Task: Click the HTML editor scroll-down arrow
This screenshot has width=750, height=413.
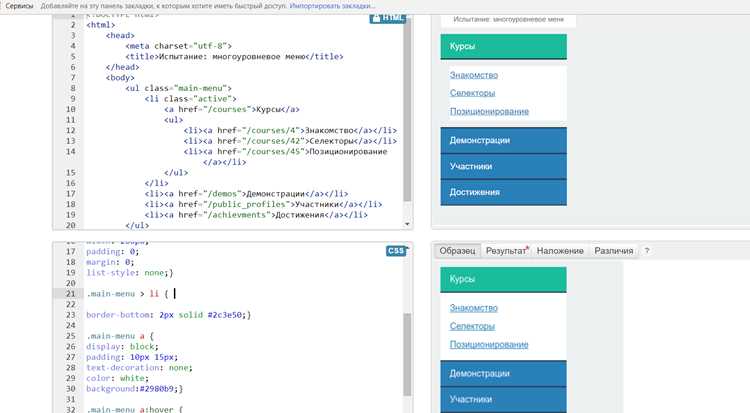Action: coord(407,224)
